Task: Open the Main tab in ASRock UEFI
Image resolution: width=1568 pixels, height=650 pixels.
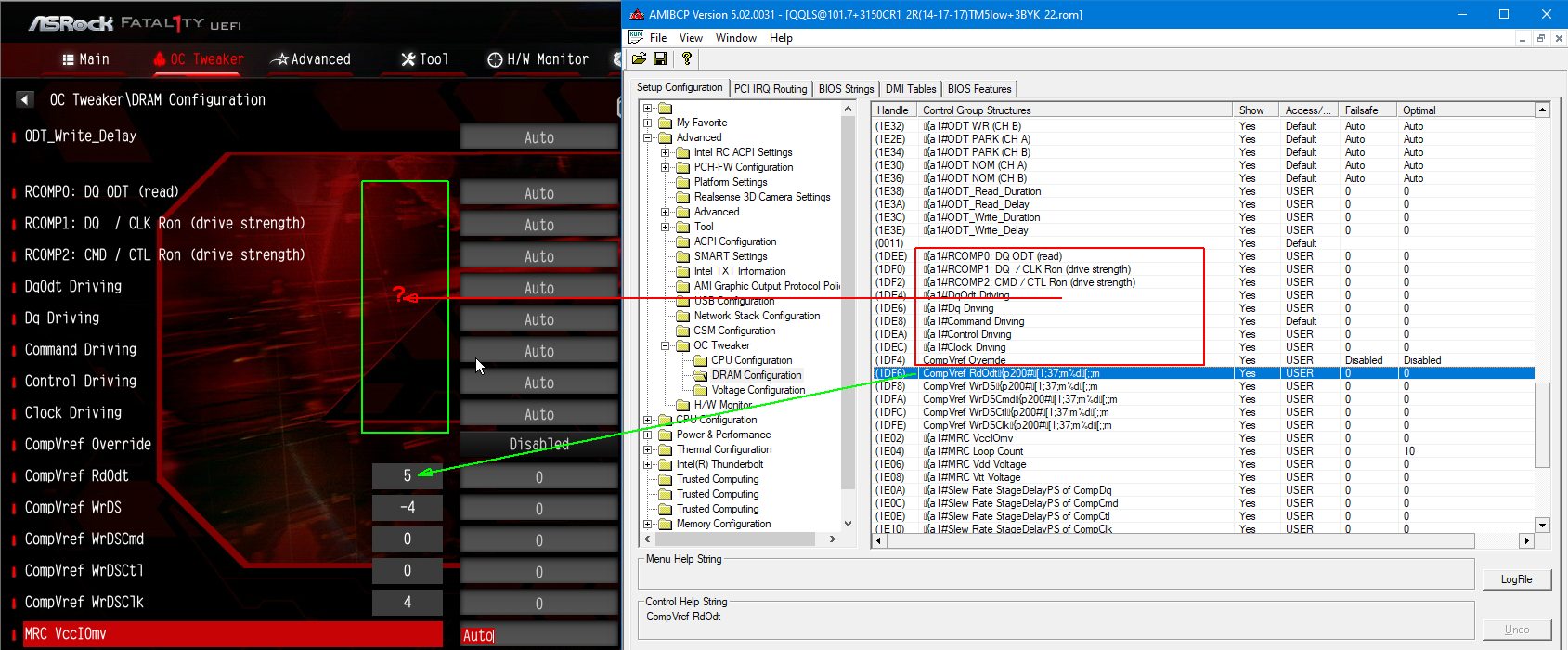Action: coord(85,59)
